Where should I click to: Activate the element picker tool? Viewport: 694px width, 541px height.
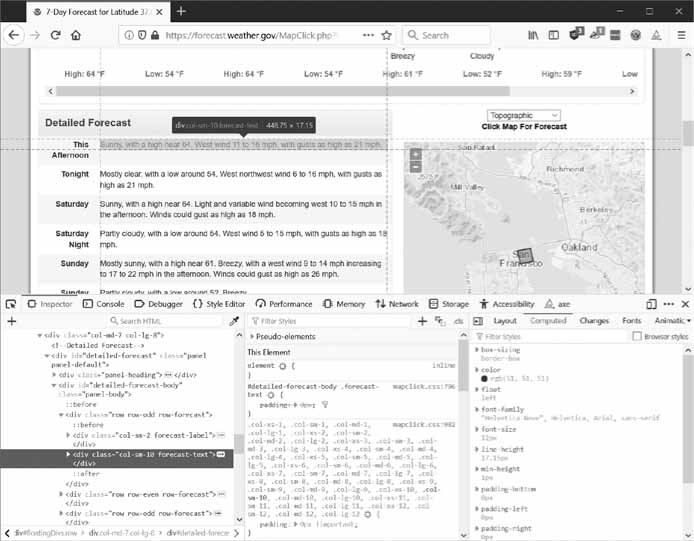tap(11, 304)
